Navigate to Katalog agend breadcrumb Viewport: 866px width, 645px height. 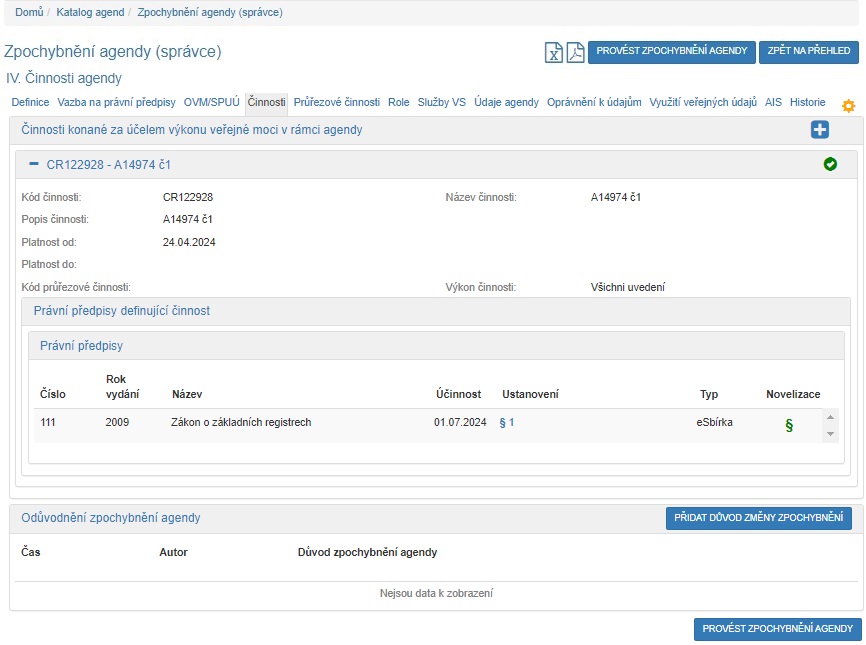pyautogui.click(x=90, y=12)
